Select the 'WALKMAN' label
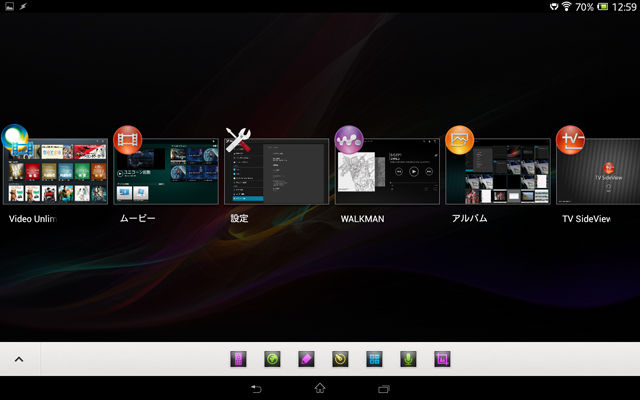Viewport: 640px width, 400px height. coord(362,219)
